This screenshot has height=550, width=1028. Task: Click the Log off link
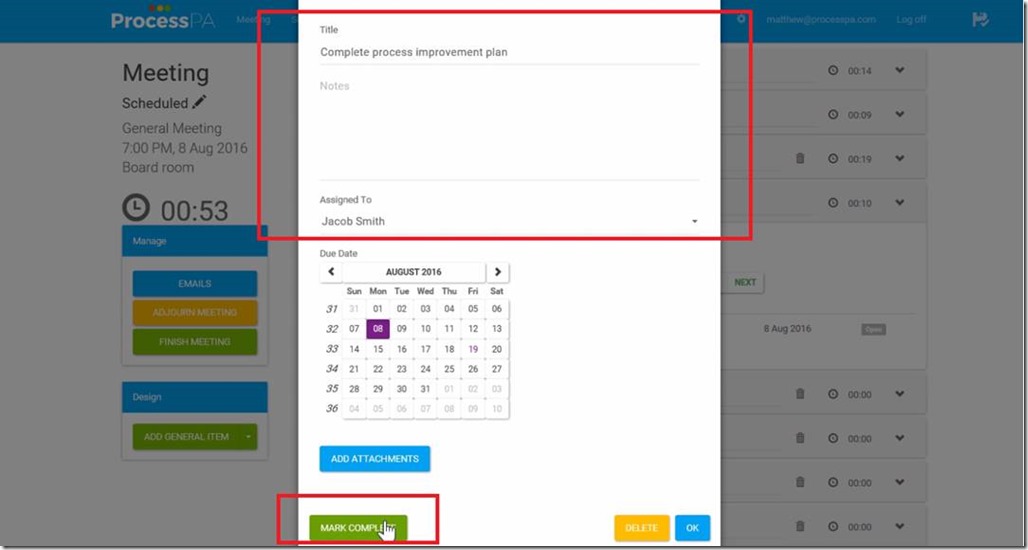coord(911,20)
